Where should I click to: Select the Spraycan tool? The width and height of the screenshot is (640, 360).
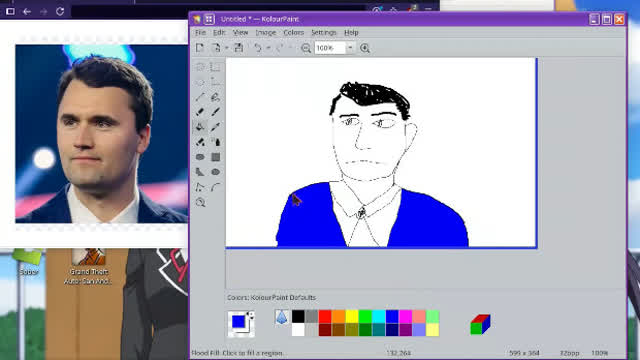coord(216,142)
